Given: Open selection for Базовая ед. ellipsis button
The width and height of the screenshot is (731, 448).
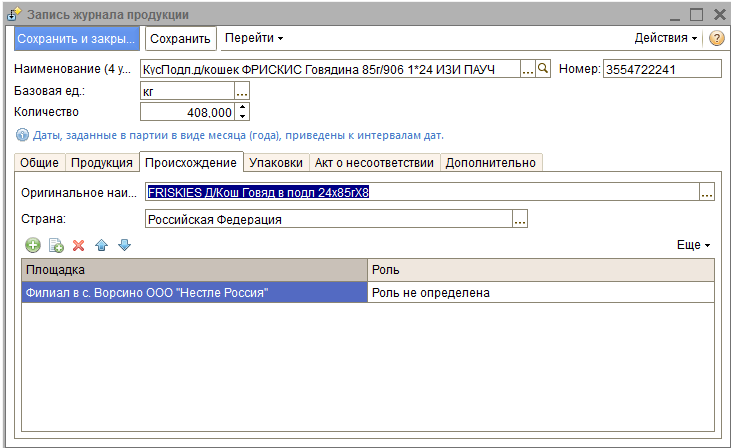Looking at the screenshot, I should tap(241, 91).
